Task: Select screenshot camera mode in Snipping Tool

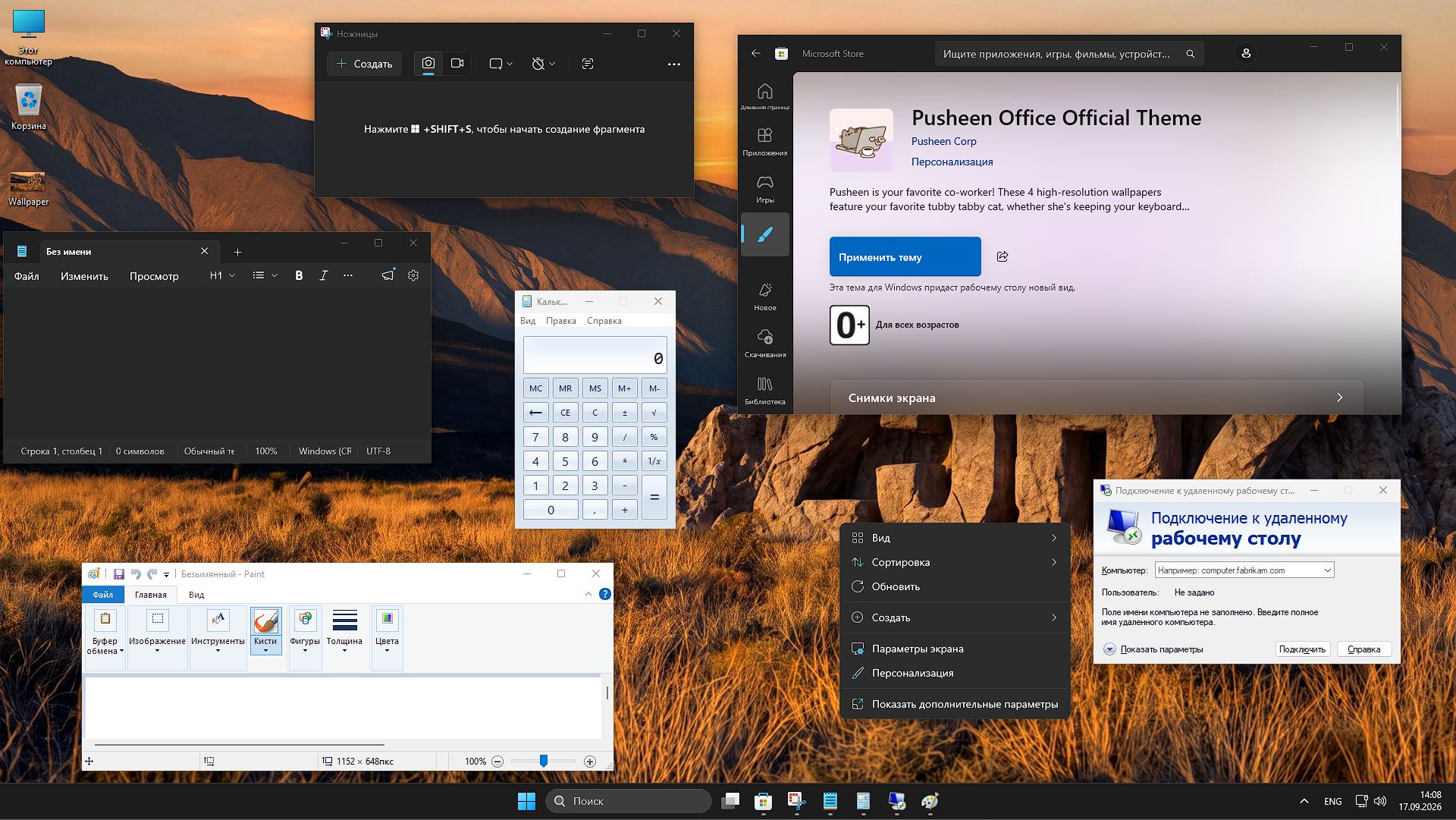Action: point(428,64)
